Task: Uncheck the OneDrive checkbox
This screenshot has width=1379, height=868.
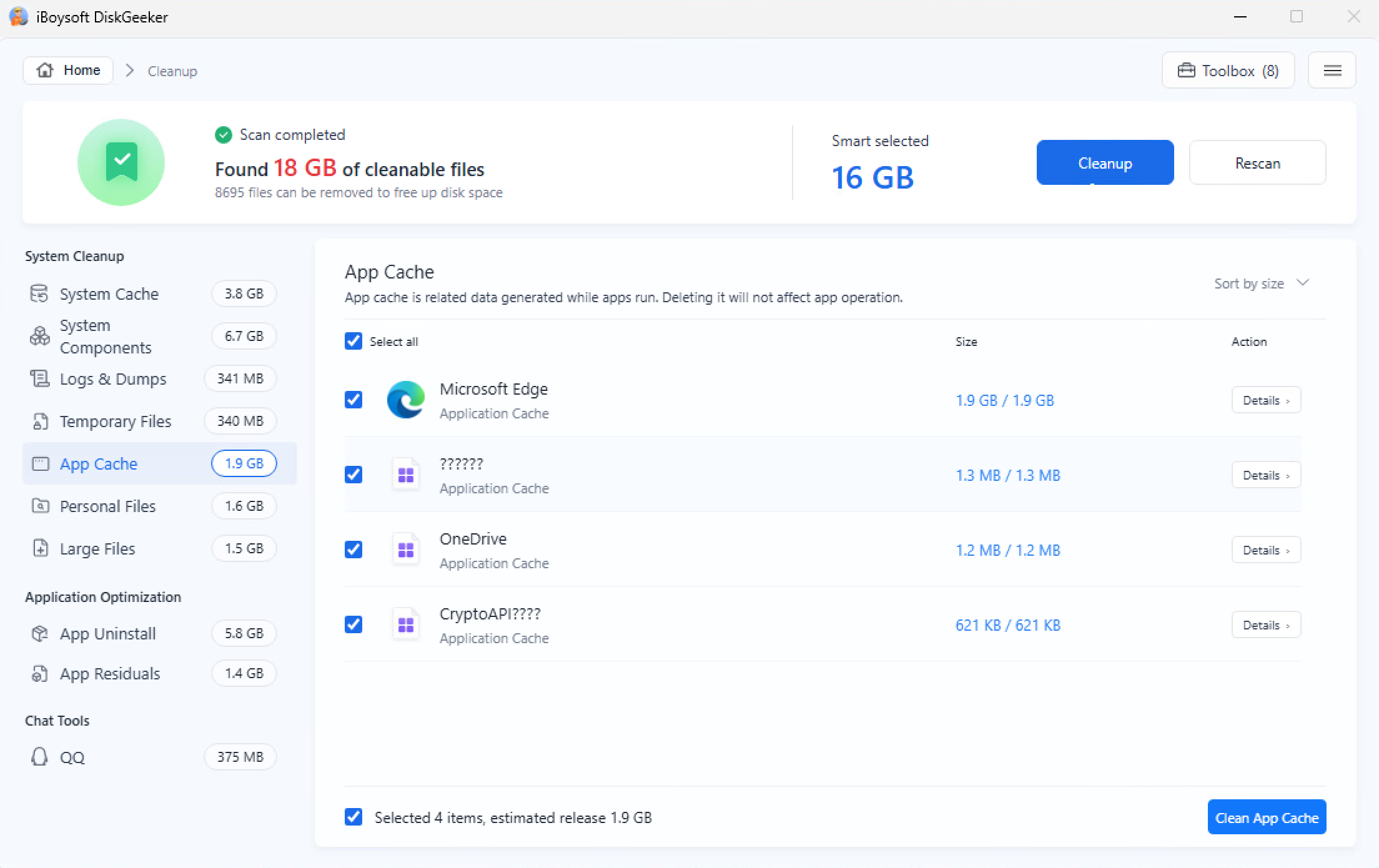Action: pos(353,550)
